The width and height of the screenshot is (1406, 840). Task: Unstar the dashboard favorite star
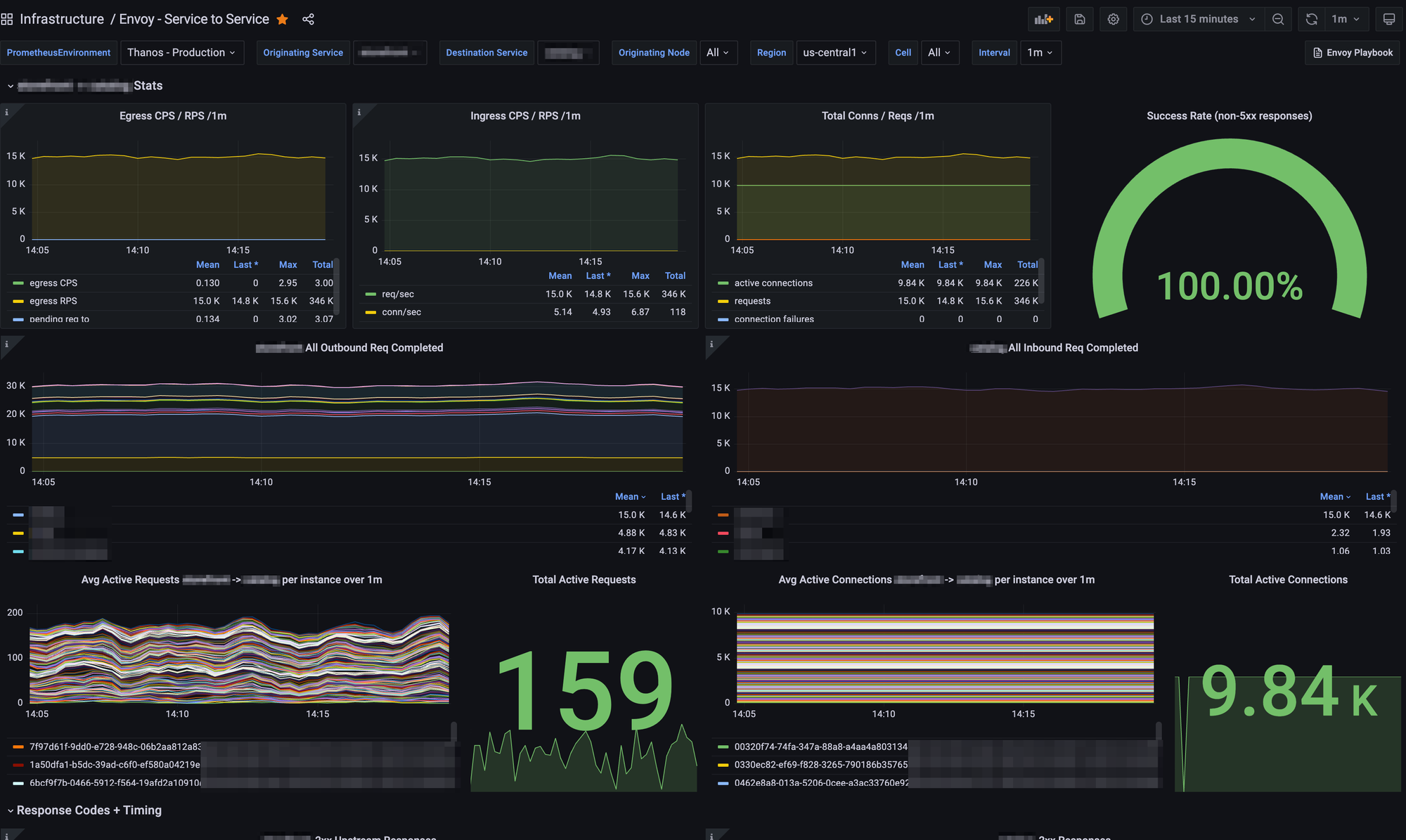click(x=283, y=19)
